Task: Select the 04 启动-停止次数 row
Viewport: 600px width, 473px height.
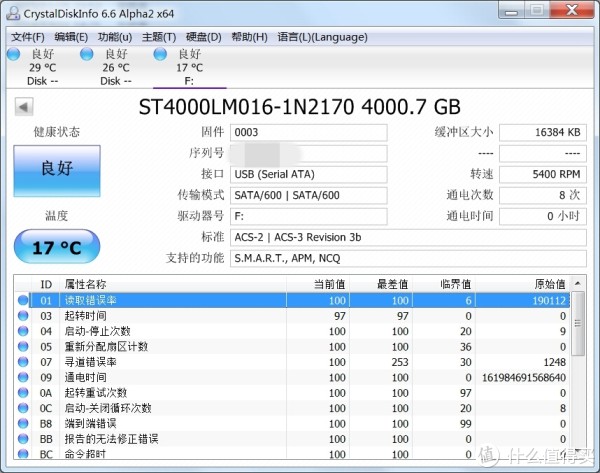Action: 293,331
